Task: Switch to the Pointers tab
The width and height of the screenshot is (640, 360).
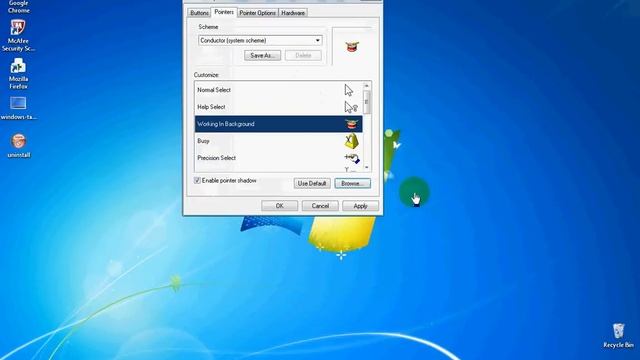Action: pyautogui.click(x=224, y=12)
